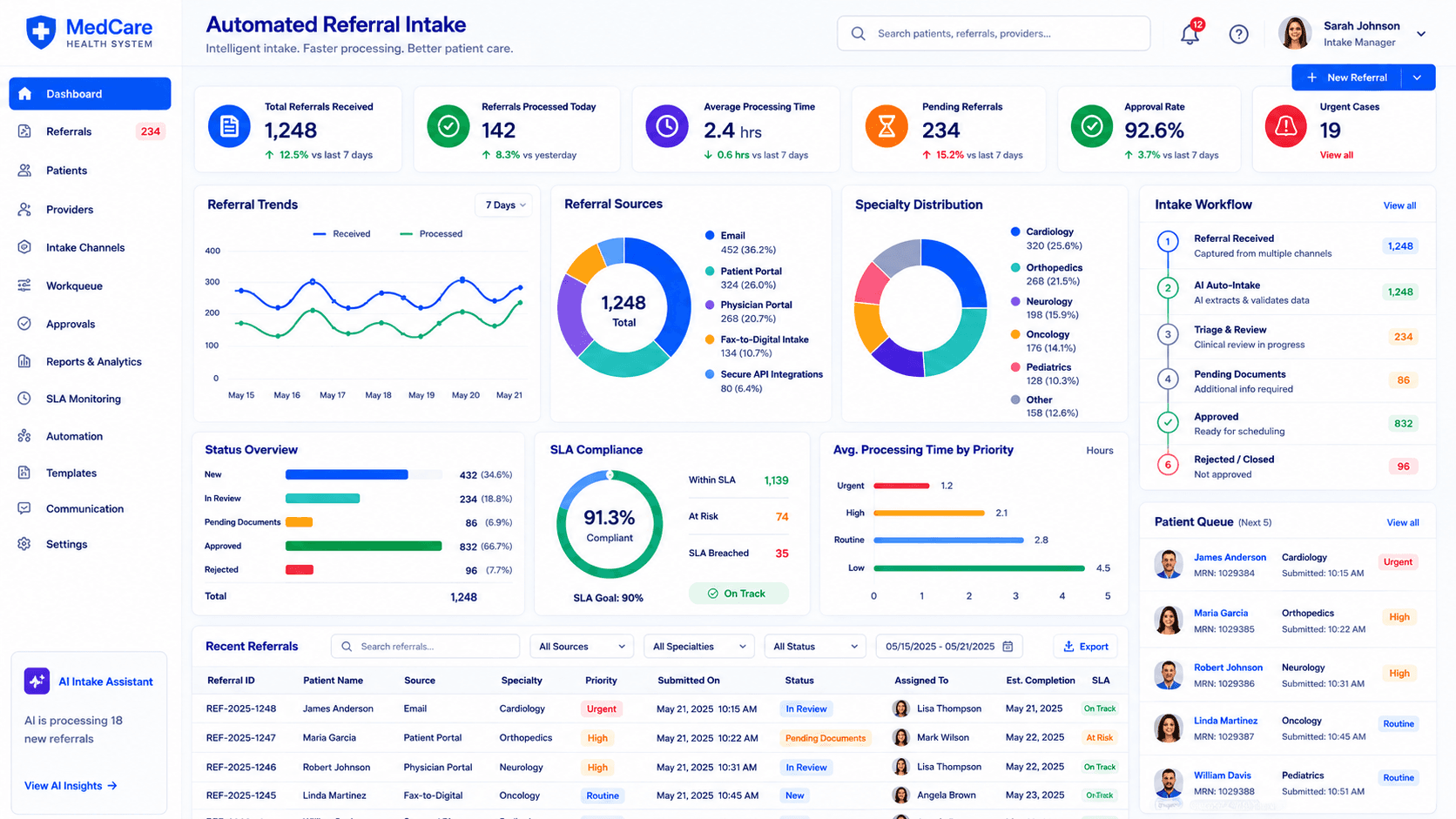Image resolution: width=1456 pixels, height=819 pixels.
Task: Click the search magnifier icon in top bar
Action: tap(859, 34)
